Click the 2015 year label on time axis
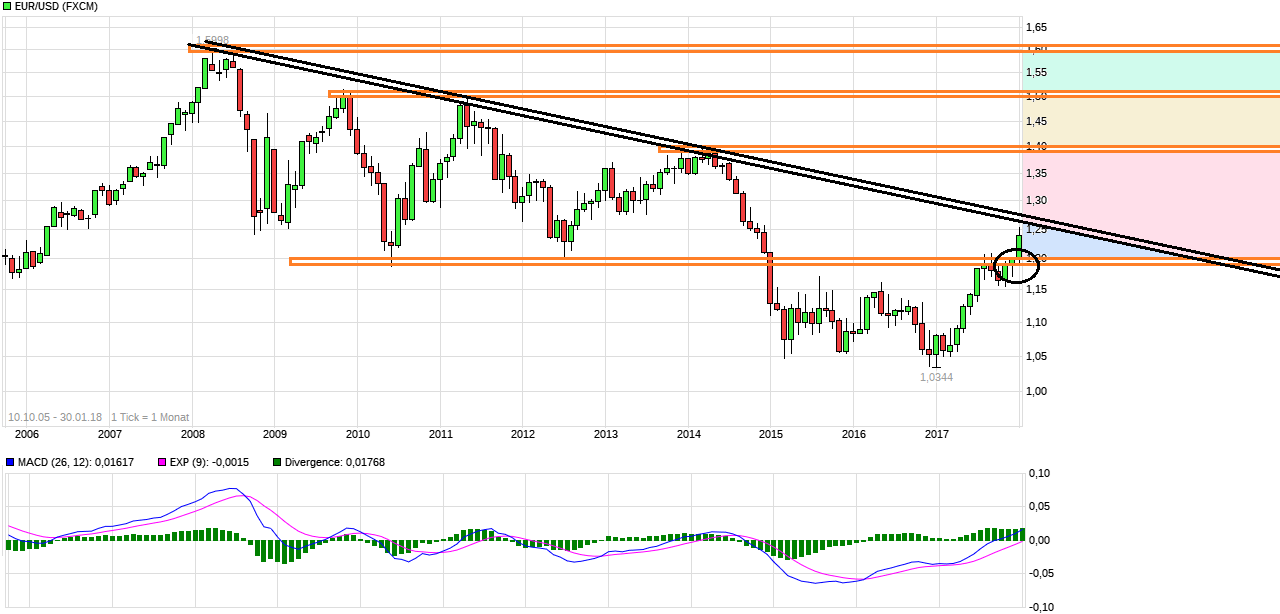The height and width of the screenshot is (614, 1280). (x=771, y=434)
